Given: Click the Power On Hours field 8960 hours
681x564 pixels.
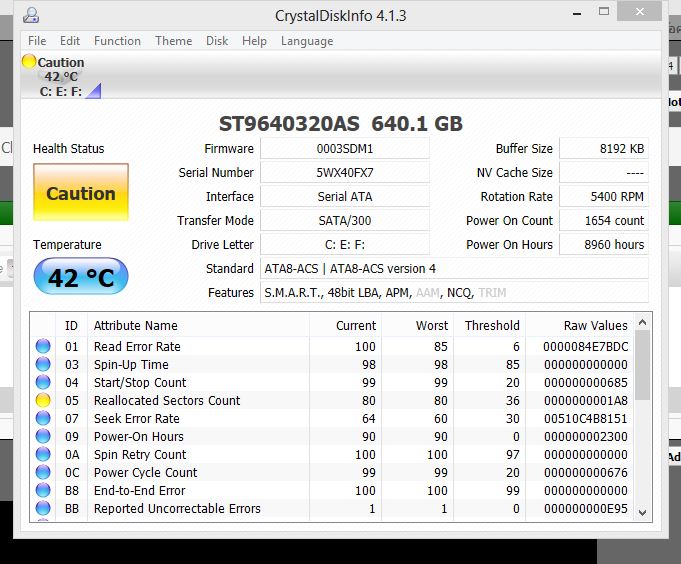Looking at the screenshot, I should point(604,244).
